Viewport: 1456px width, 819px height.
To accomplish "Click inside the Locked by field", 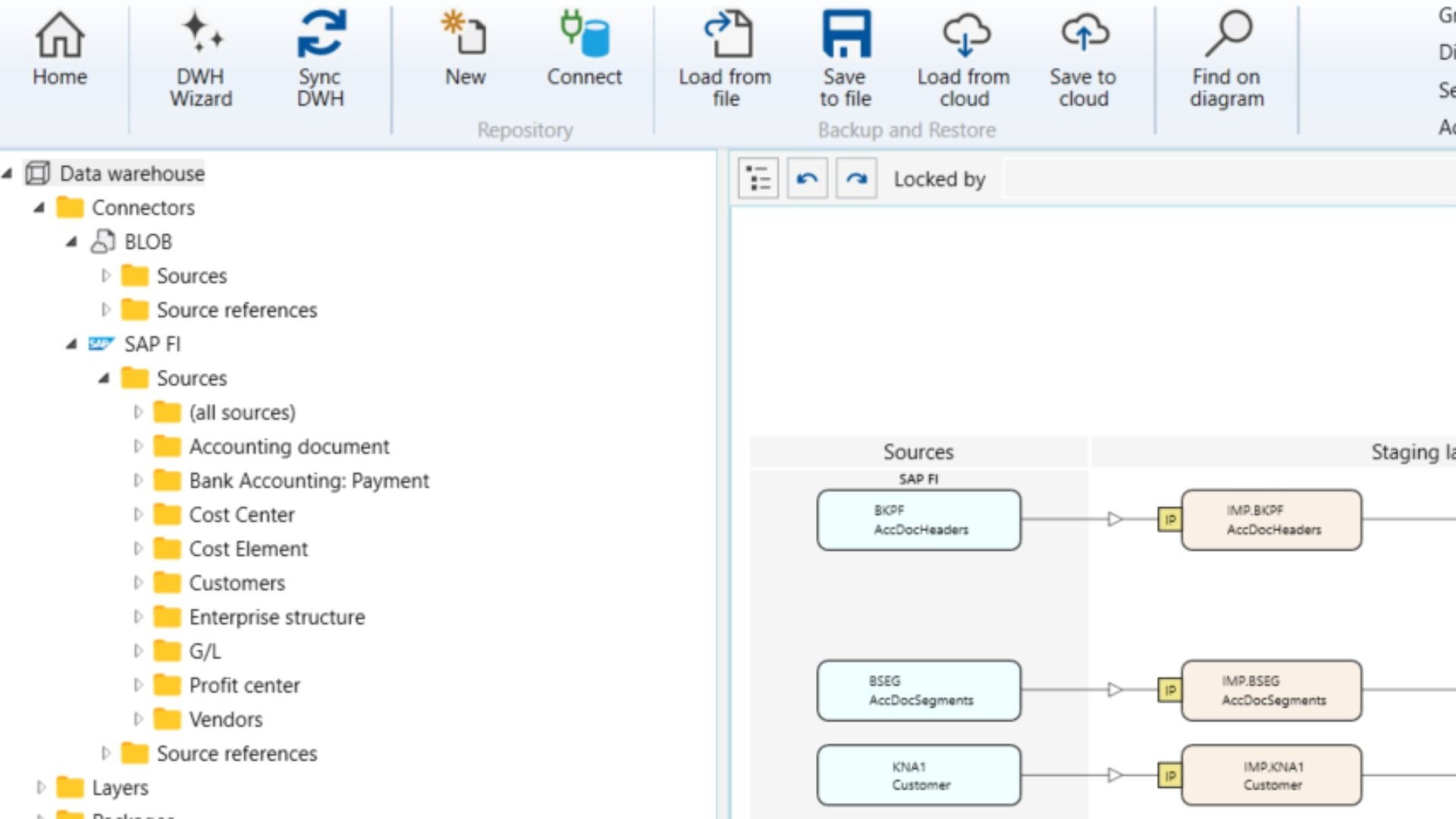I will [x=1213, y=179].
